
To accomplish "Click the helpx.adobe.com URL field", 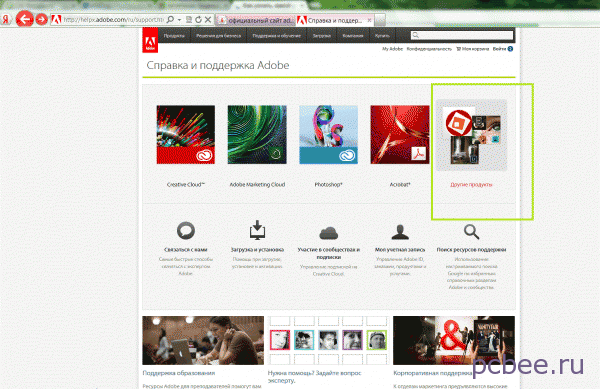I will [113, 20].
